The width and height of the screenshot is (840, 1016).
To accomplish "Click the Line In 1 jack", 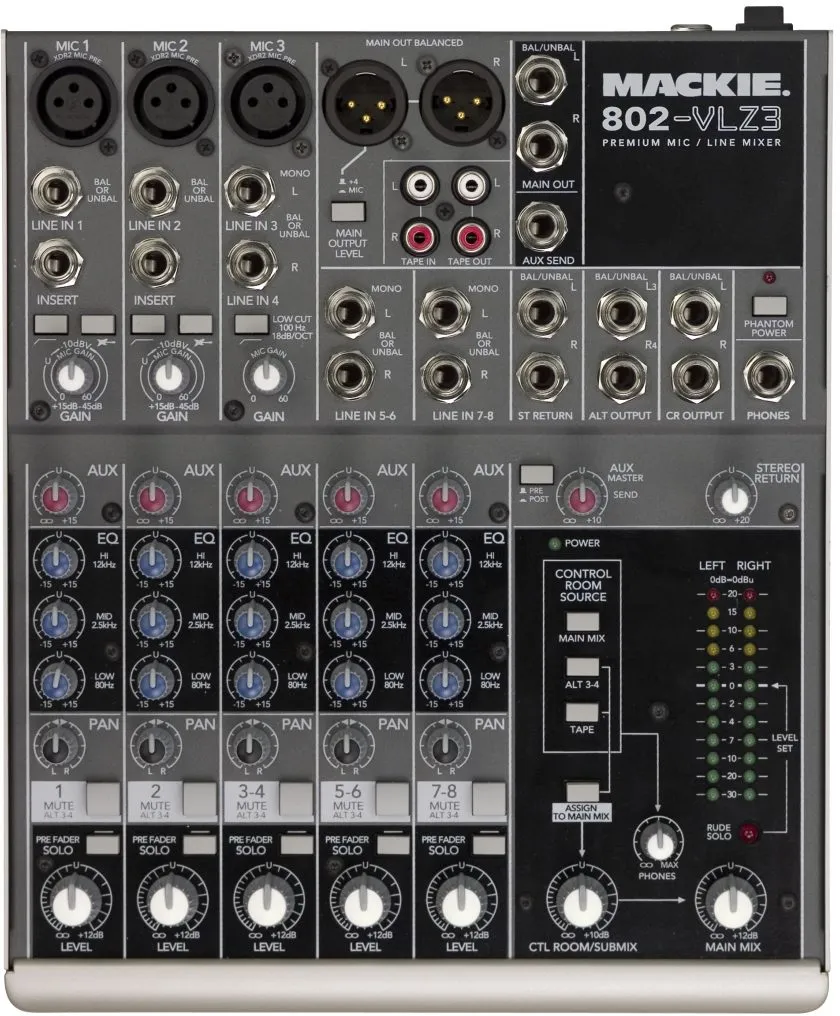I will click(56, 192).
